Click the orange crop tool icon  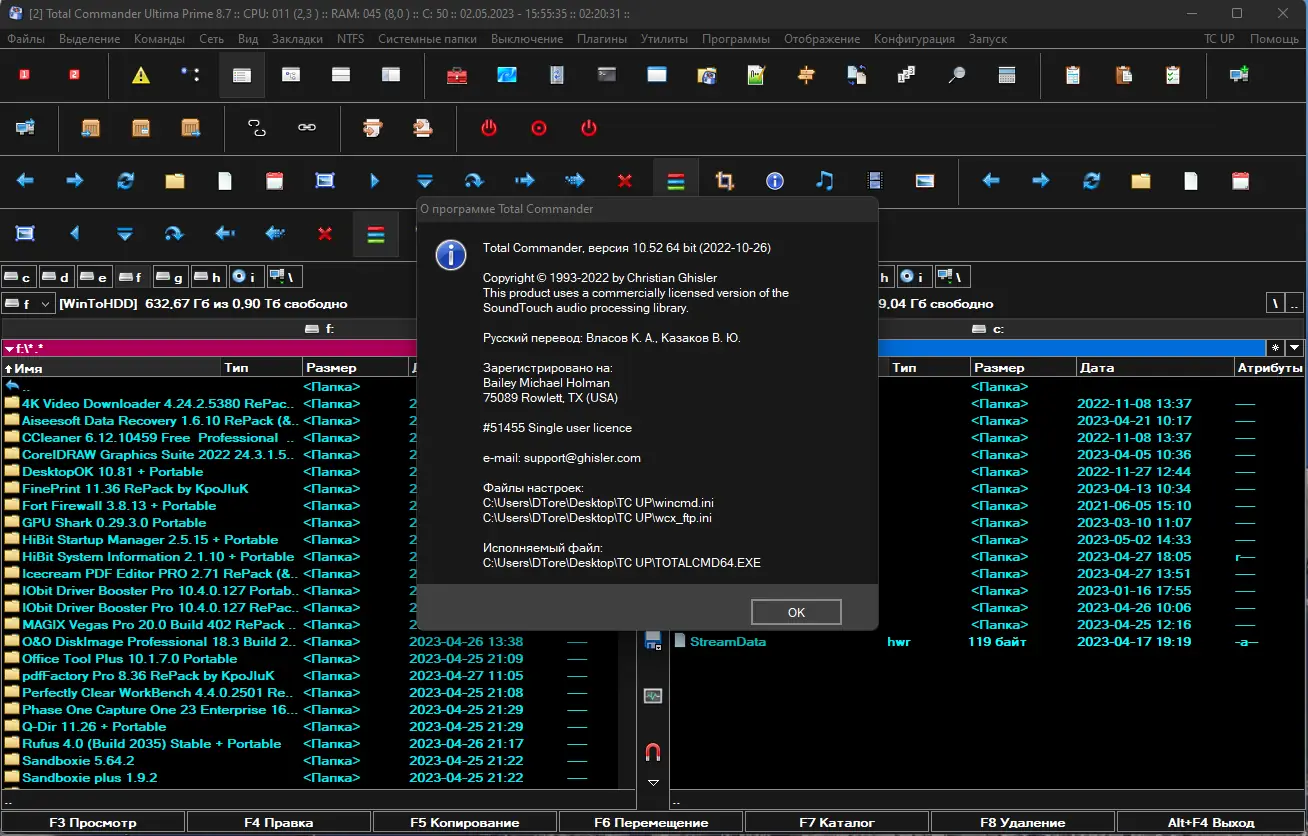pyautogui.click(x=724, y=181)
